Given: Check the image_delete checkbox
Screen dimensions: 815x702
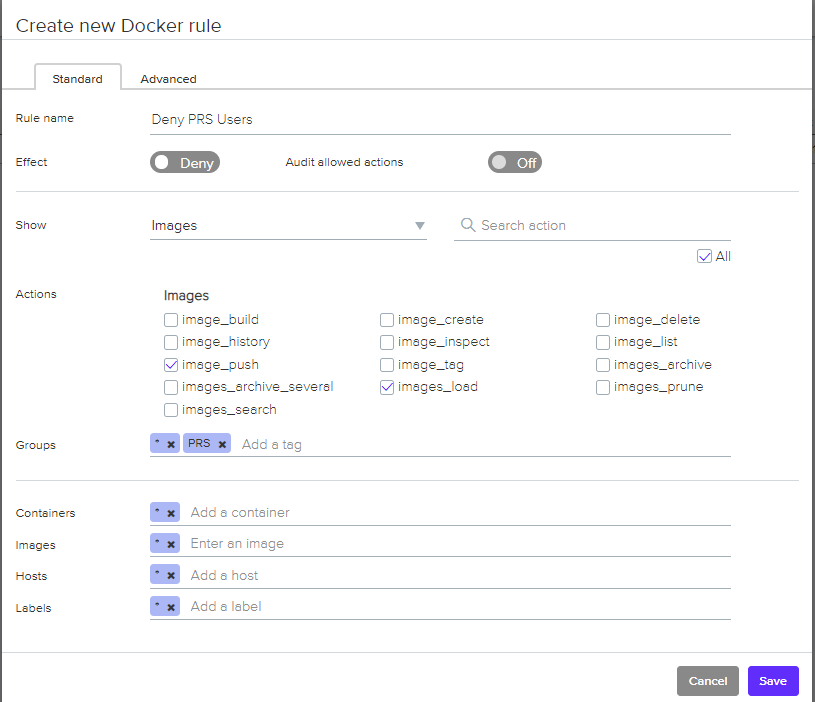Looking at the screenshot, I should 603,320.
